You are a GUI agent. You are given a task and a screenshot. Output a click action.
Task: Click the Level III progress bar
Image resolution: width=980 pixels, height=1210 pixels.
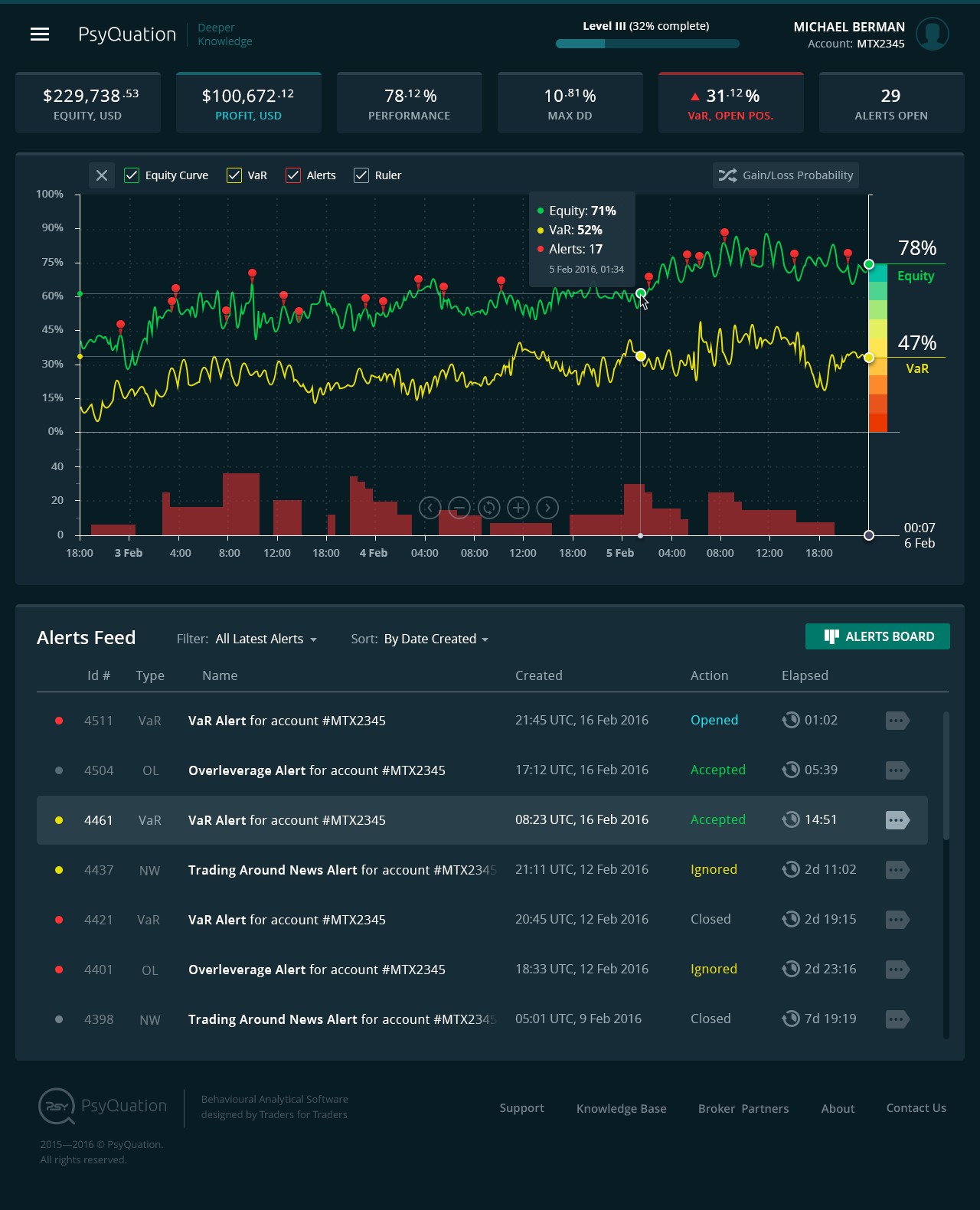click(647, 44)
